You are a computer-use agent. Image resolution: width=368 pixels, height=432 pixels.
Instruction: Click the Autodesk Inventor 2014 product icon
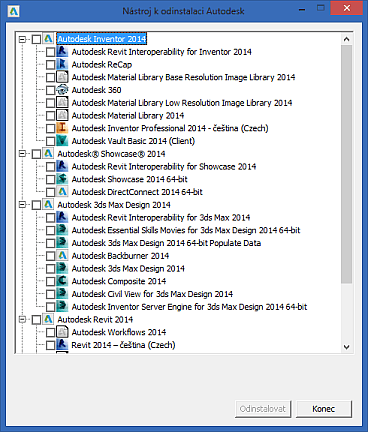(48, 39)
